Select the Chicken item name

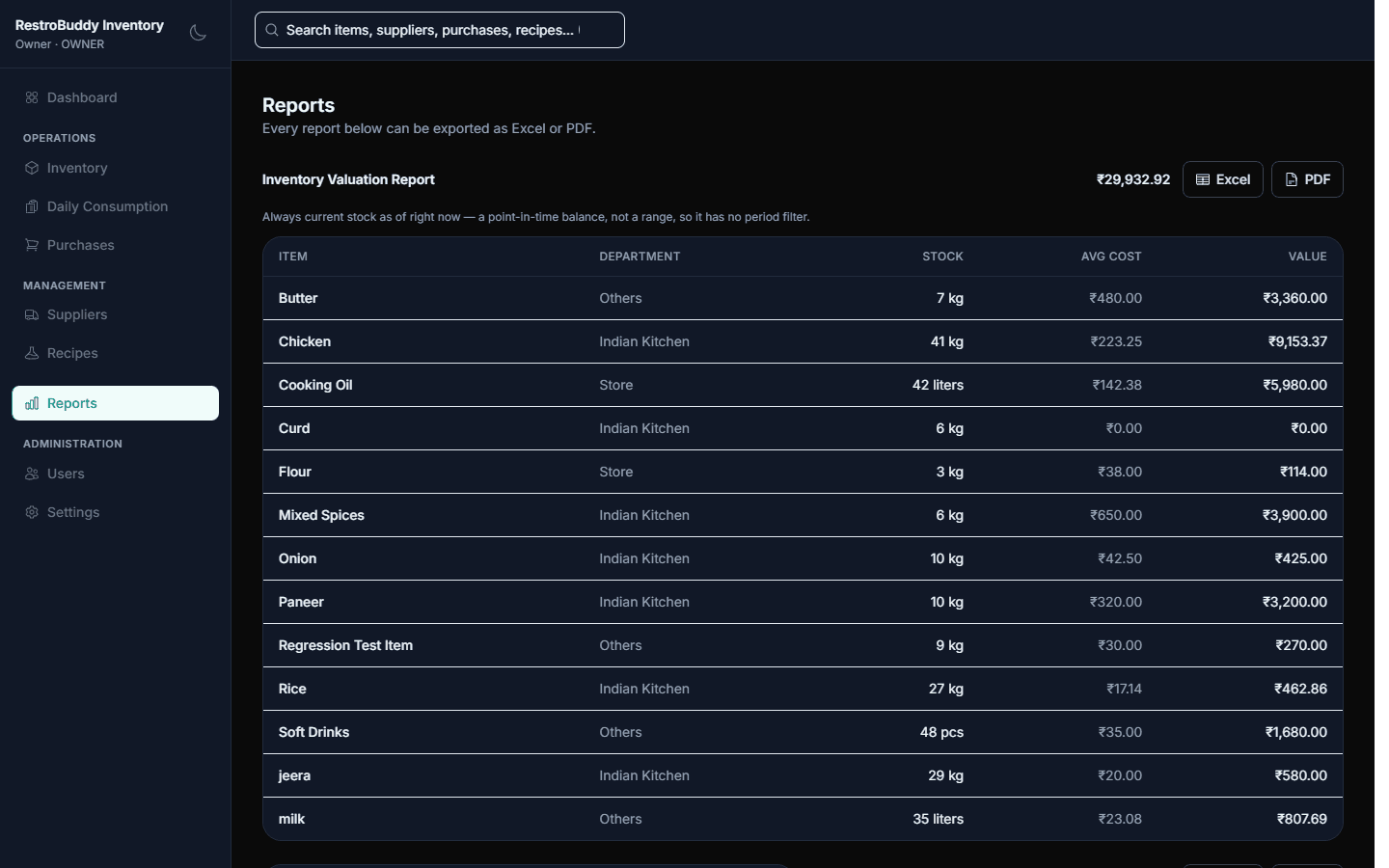(305, 341)
